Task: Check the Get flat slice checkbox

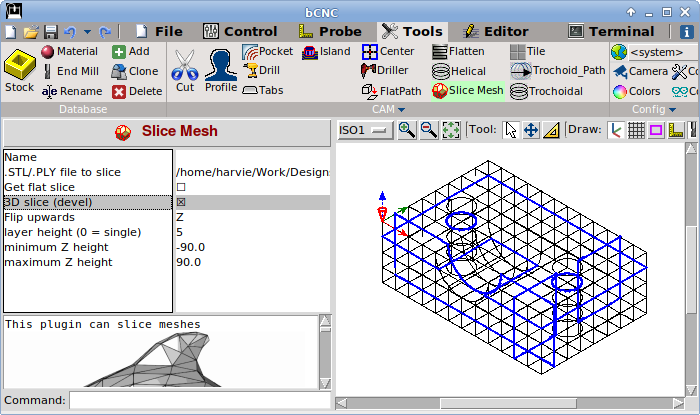Action: tap(181, 187)
